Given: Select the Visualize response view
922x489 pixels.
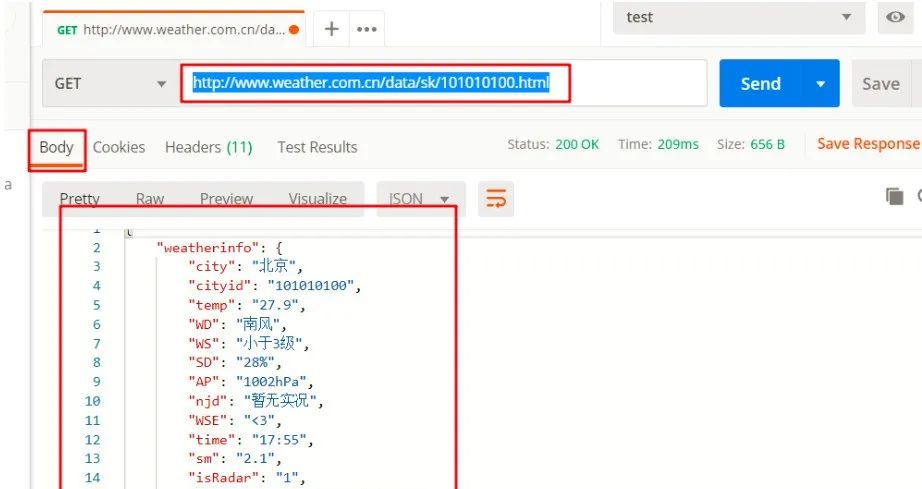Looking at the screenshot, I should tap(317, 199).
